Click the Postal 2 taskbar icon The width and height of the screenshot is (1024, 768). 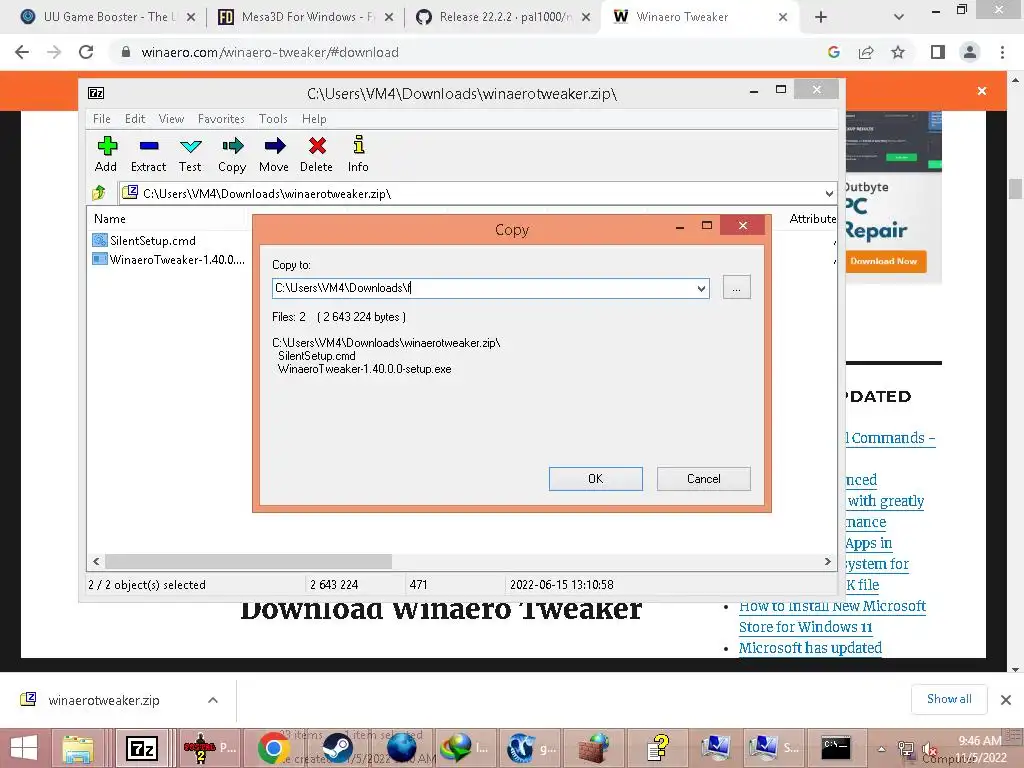pyautogui.click(x=210, y=748)
